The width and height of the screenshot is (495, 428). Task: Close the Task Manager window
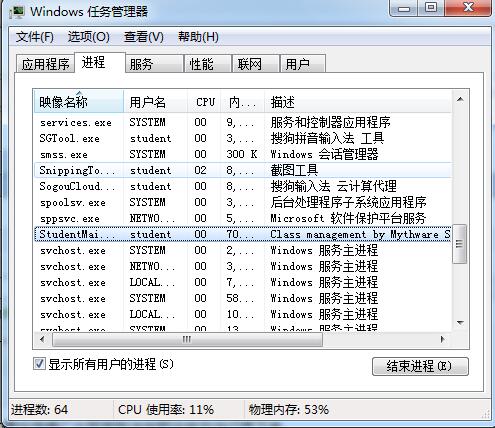coord(468,8)
